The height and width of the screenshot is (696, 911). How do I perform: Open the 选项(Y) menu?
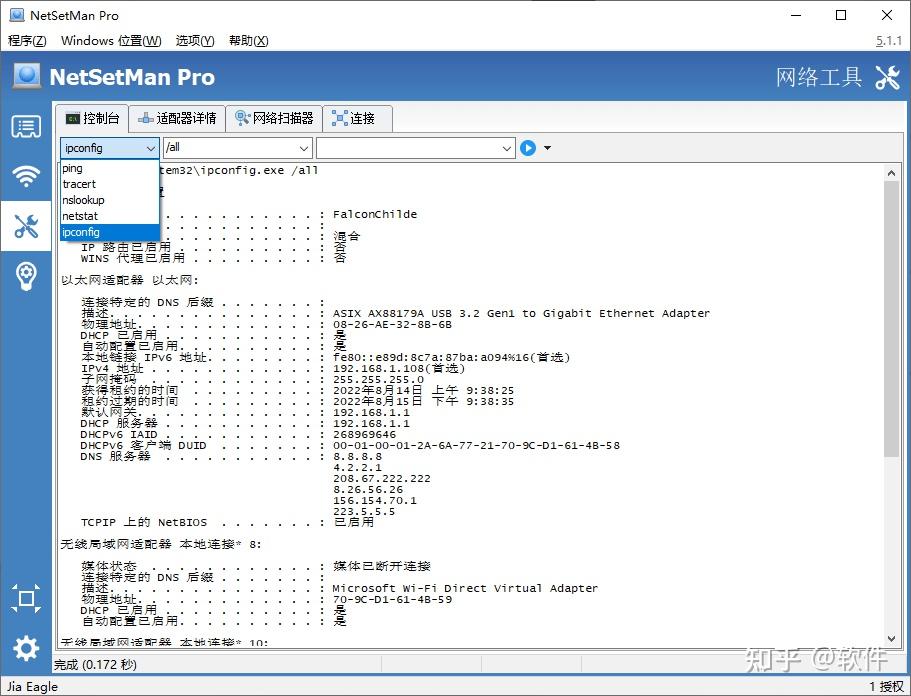pyautogui.click(x=193, y=41)
